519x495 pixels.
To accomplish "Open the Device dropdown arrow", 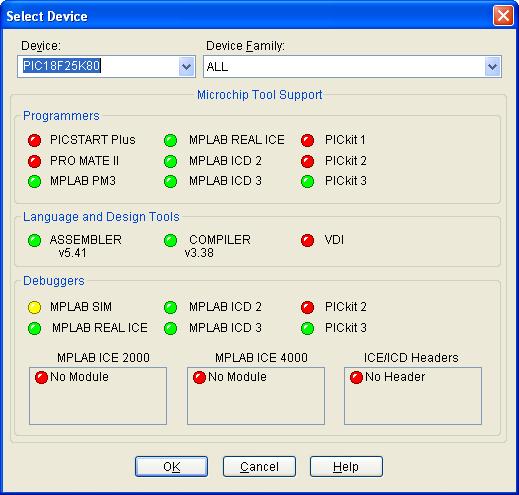I will pos(186,67).
